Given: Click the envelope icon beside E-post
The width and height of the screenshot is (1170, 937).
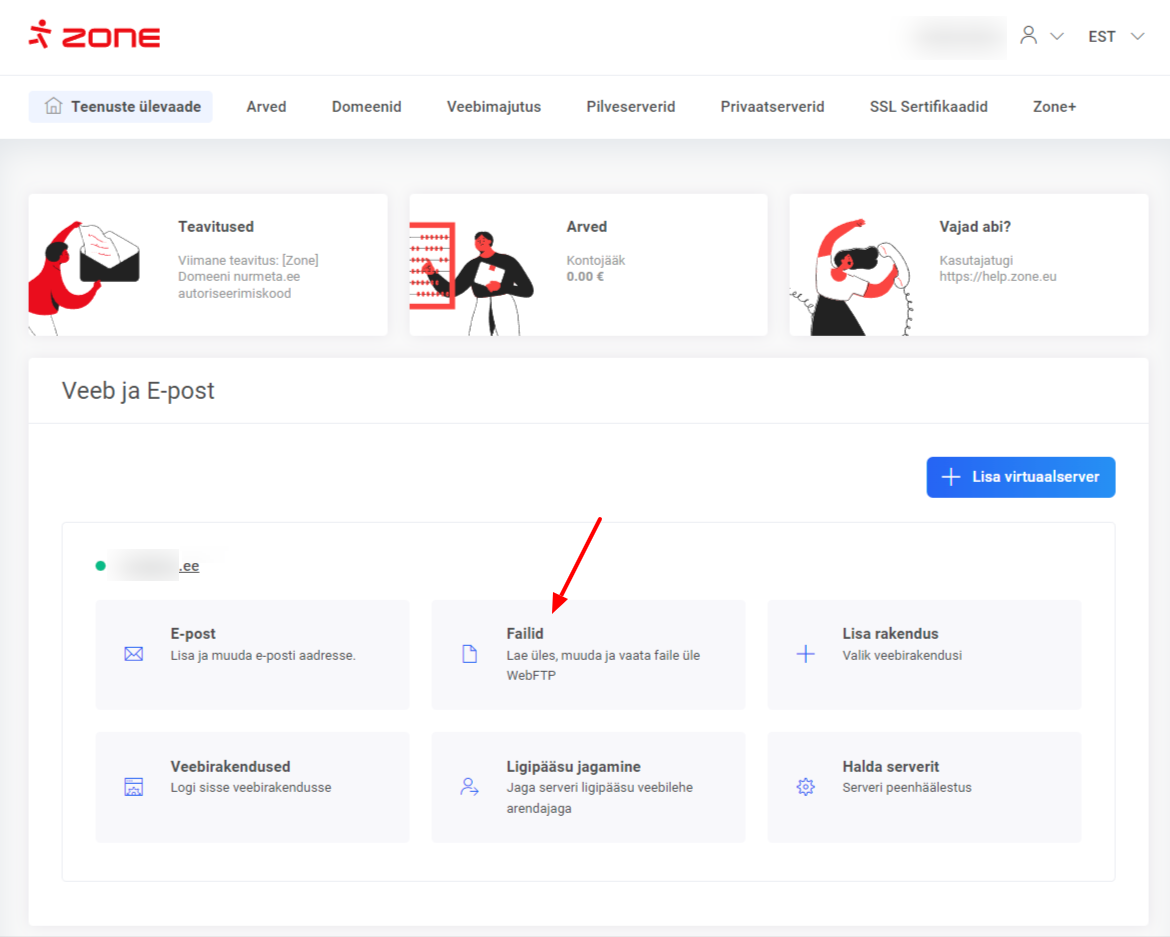Looking at the screenshot, I should (x=134, y=654).
